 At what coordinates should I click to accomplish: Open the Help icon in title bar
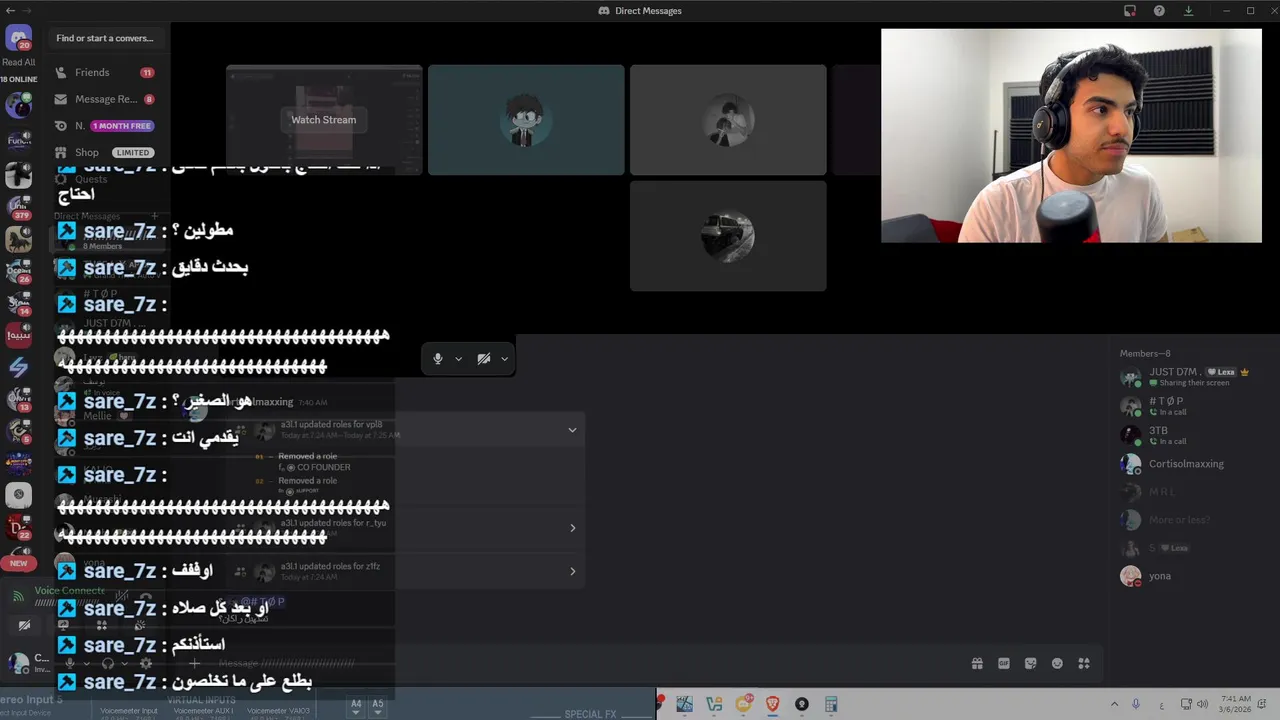click(x=1159, y=10)
